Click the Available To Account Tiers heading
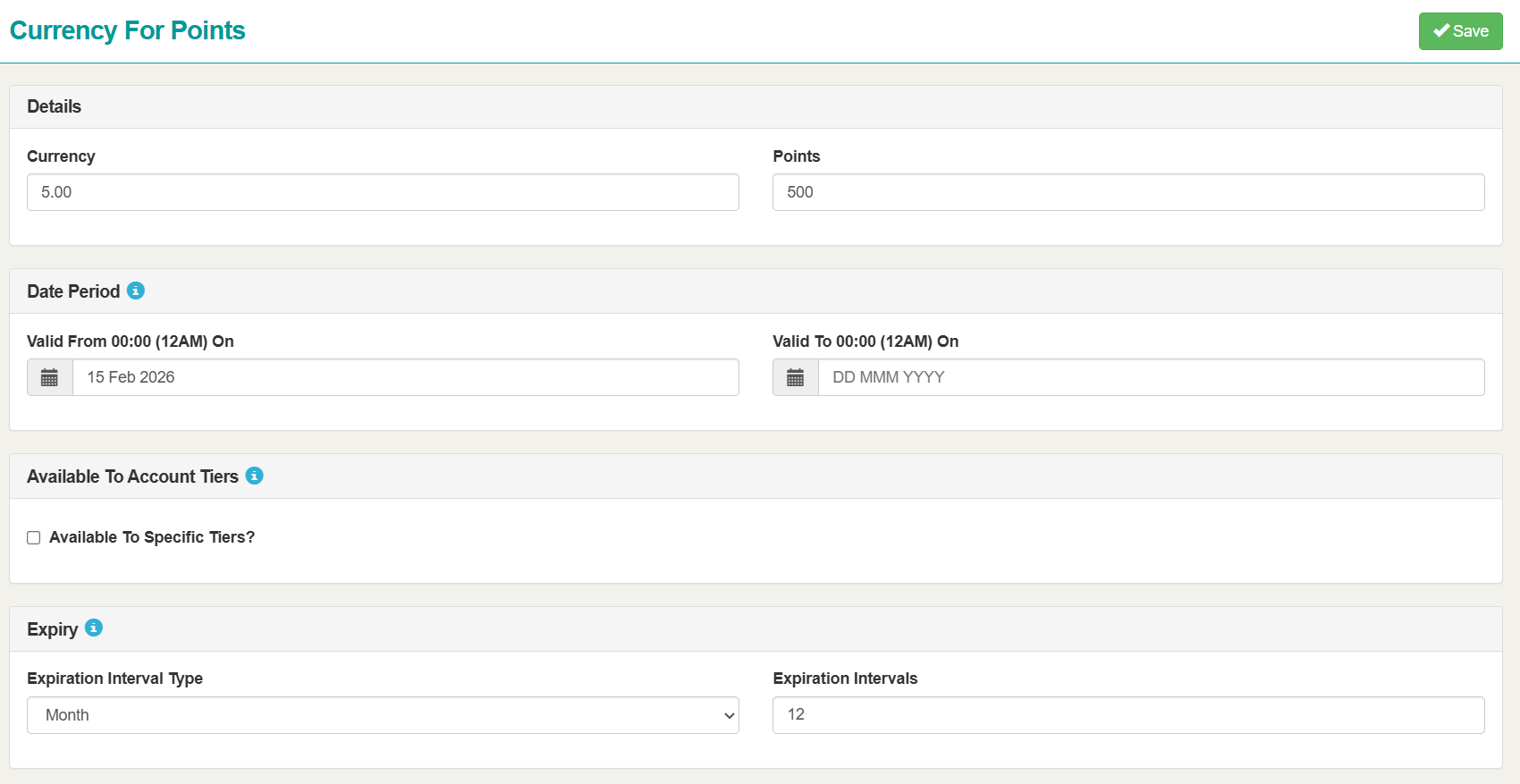Image resolution: width=1520 pixels, height=784 pixels. tap(132, 476)
